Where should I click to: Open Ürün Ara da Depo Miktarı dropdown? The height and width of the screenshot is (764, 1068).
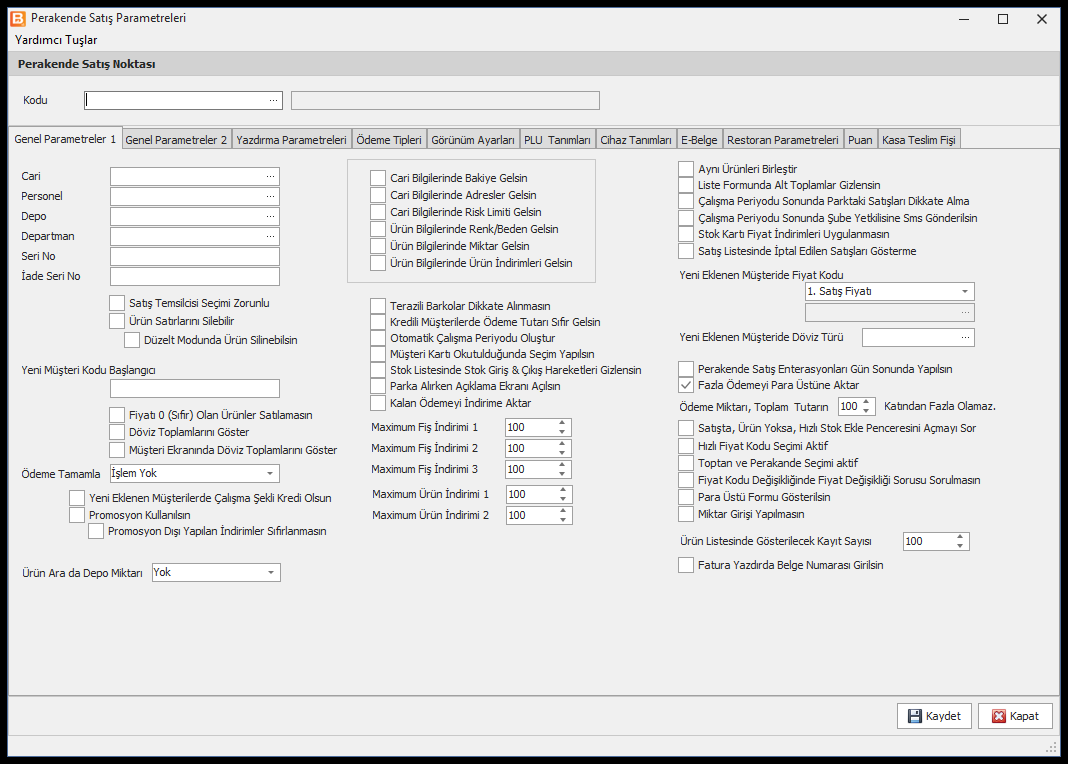(x=271, y=573)
